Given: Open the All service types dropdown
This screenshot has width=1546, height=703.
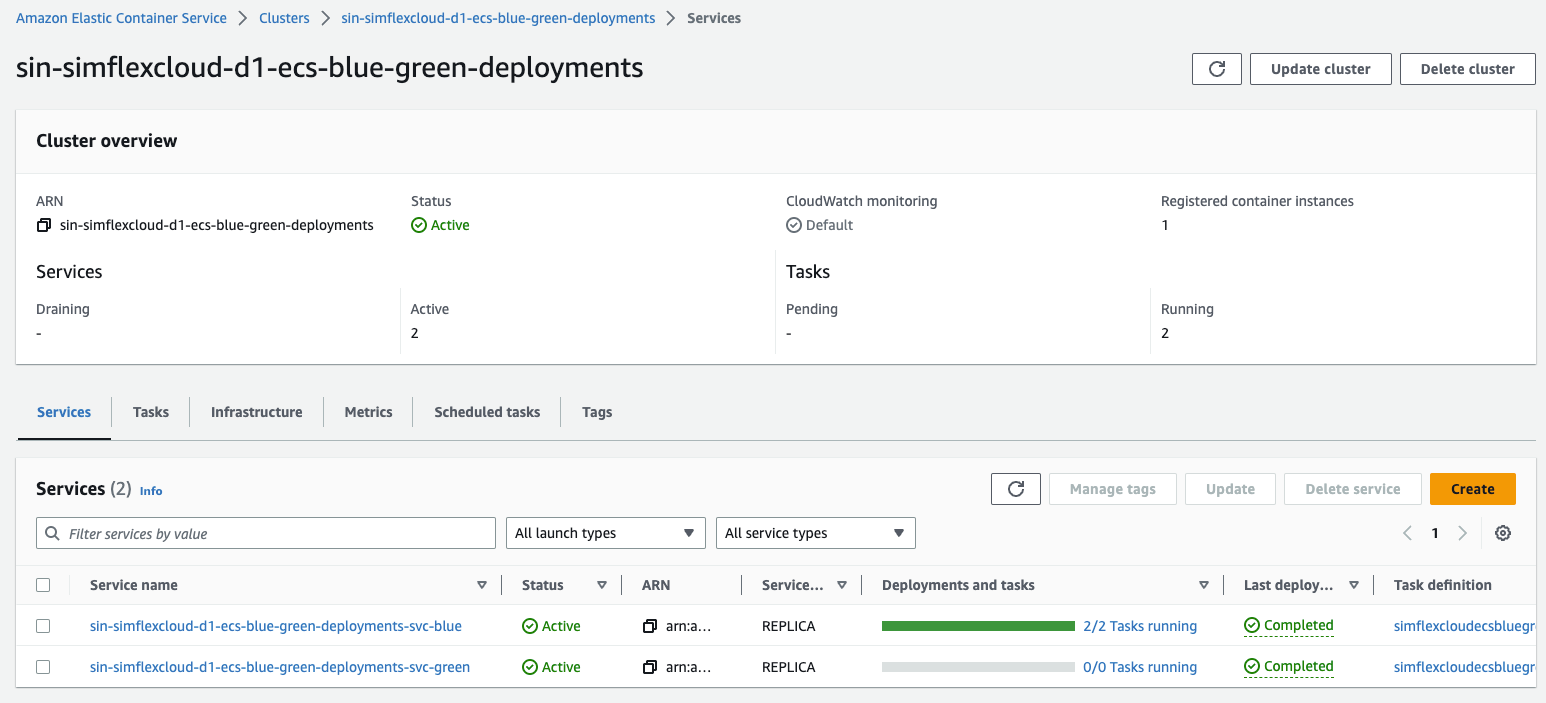Looking at the screenshot, I should coord(816,533).
